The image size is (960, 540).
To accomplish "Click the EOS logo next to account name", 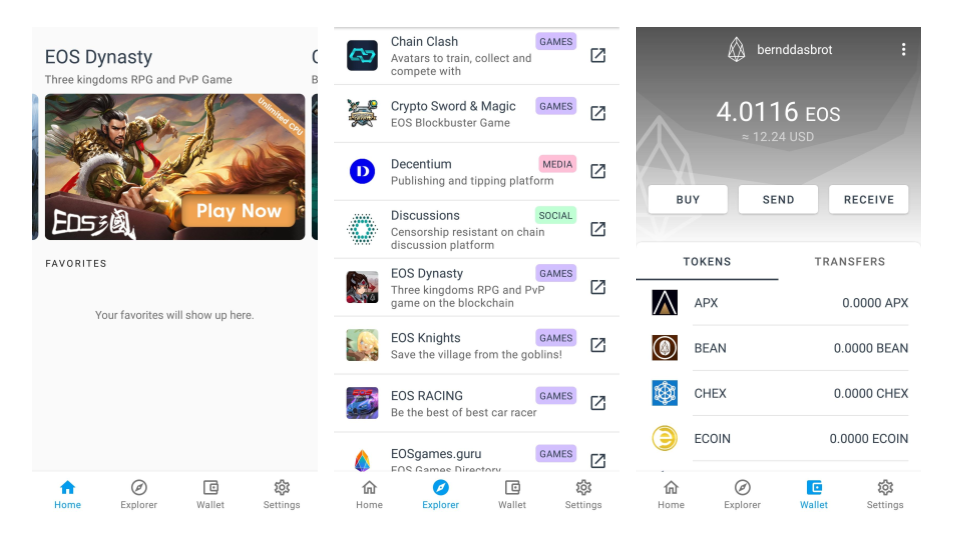I will click(737, 50).
